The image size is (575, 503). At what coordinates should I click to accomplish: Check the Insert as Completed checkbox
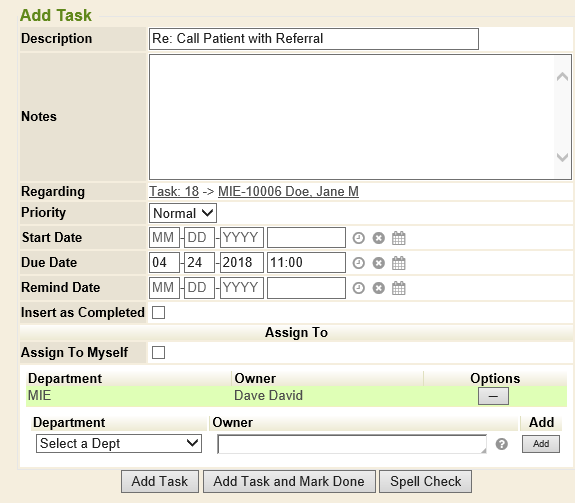tap(158, 313)
